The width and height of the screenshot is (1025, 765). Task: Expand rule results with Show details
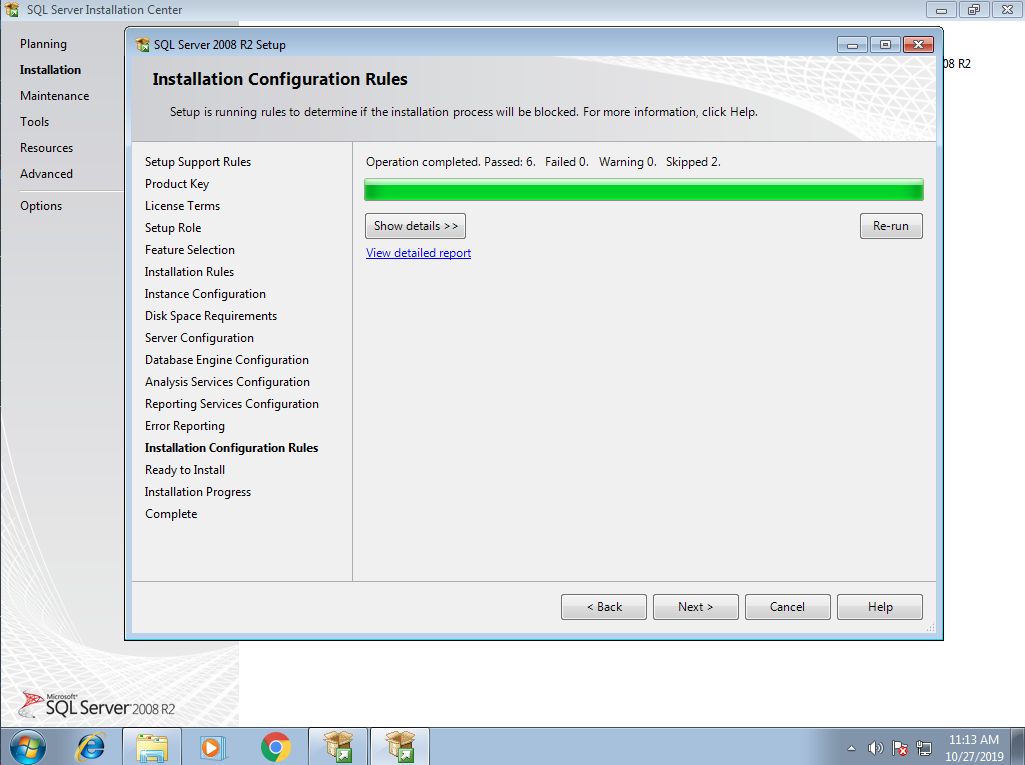point(415,226)
